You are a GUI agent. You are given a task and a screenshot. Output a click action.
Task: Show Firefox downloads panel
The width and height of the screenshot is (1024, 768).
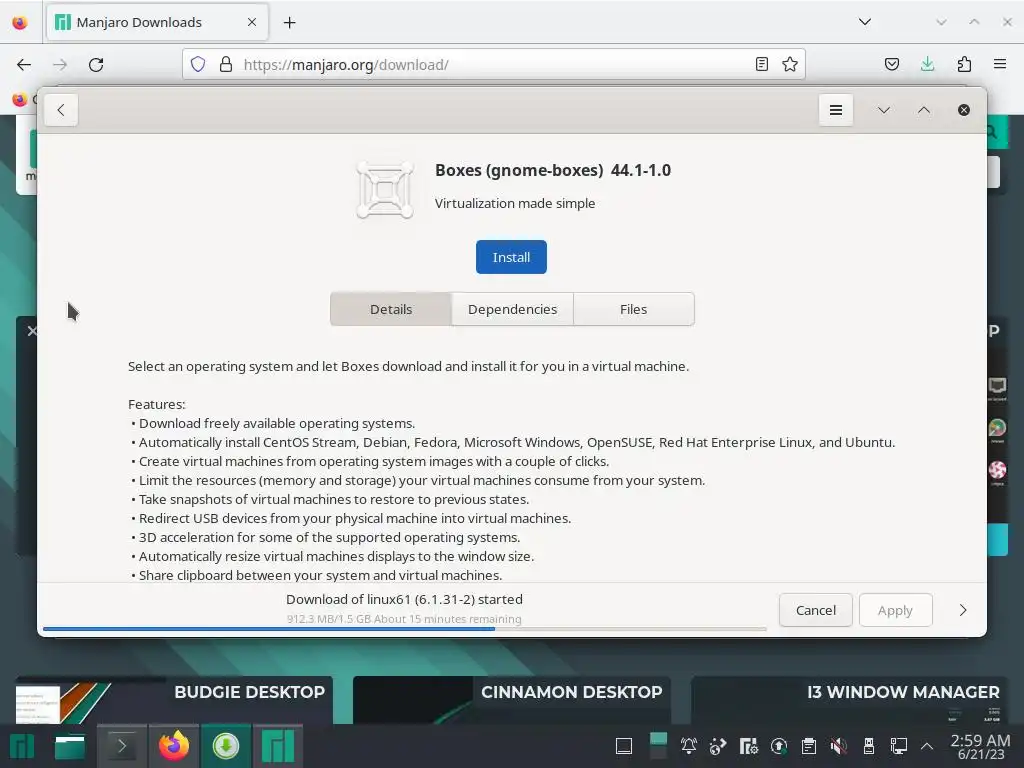(x=927, y=64)
